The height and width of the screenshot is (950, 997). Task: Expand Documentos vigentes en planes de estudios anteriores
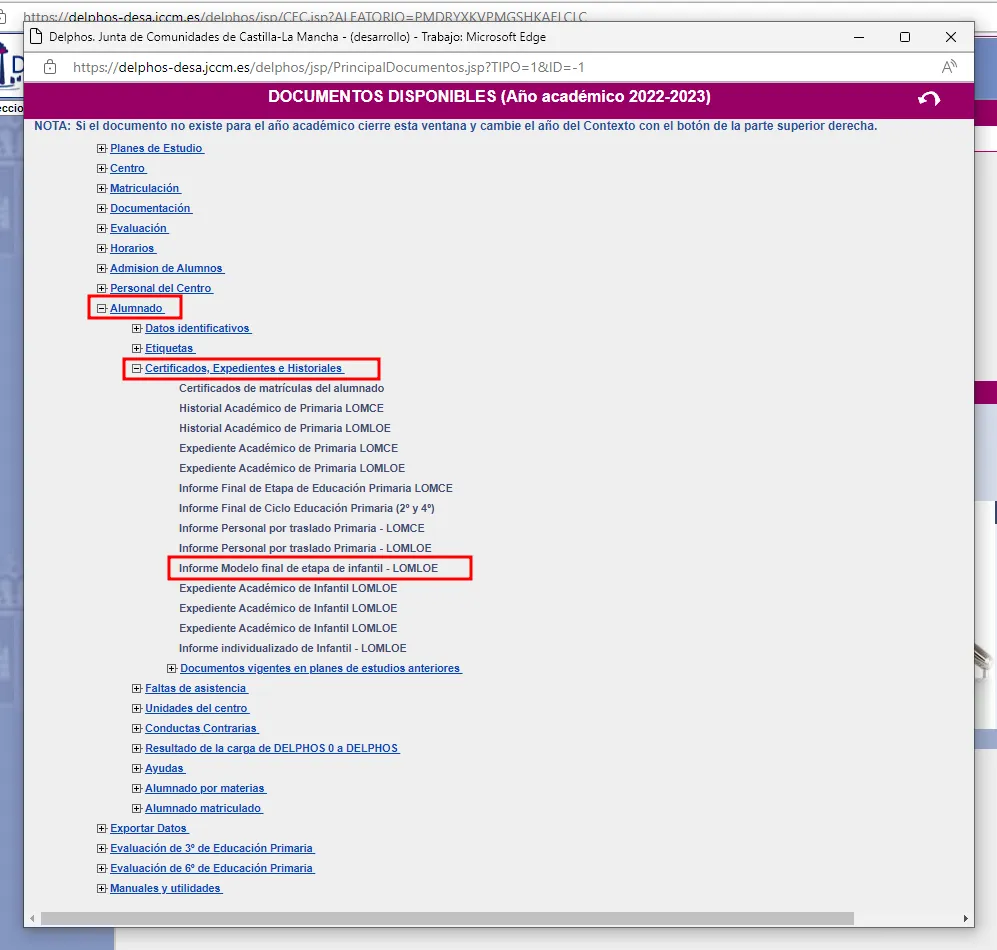pos(171,668)
